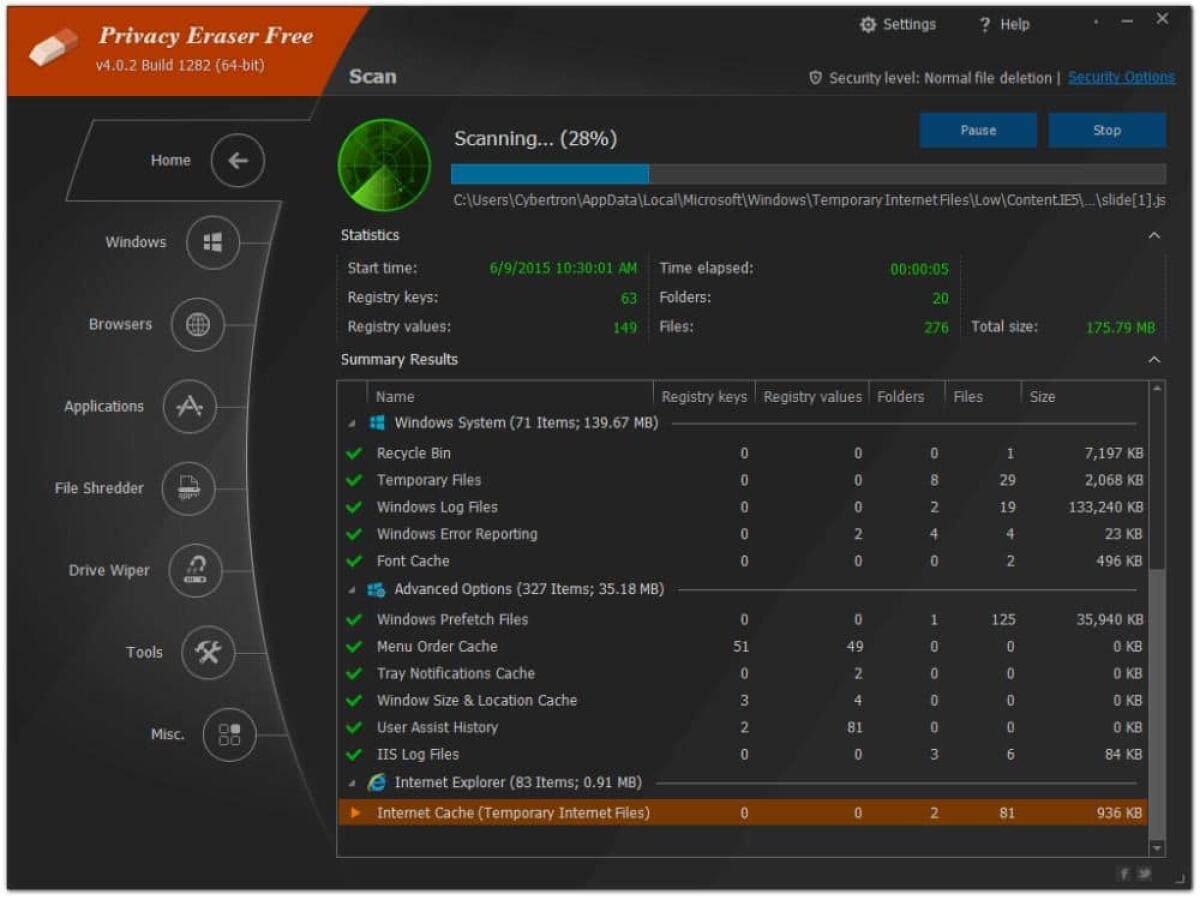Toggle the Recycle Bin checkmark
Viewport: 1200px width, 900px height.
(354, 453)
